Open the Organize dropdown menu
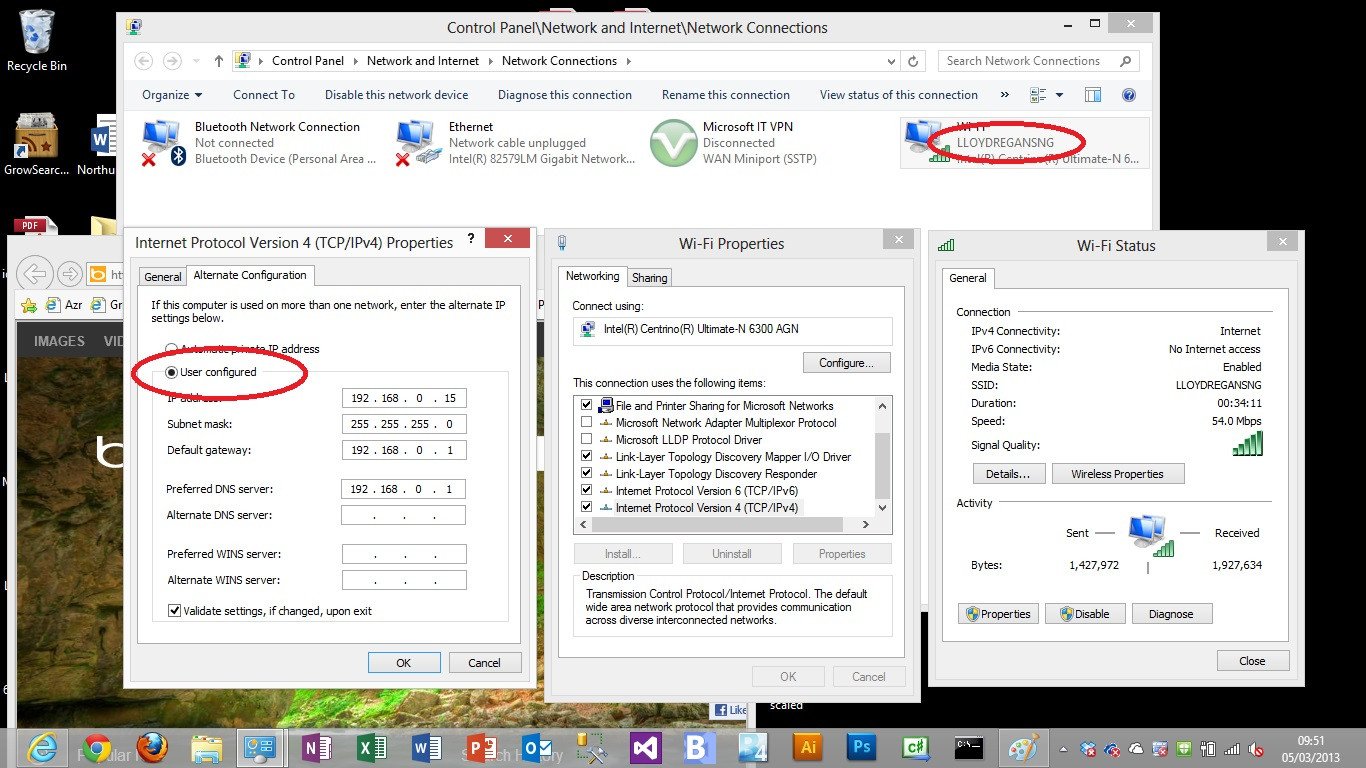 (x=172, y=95)
